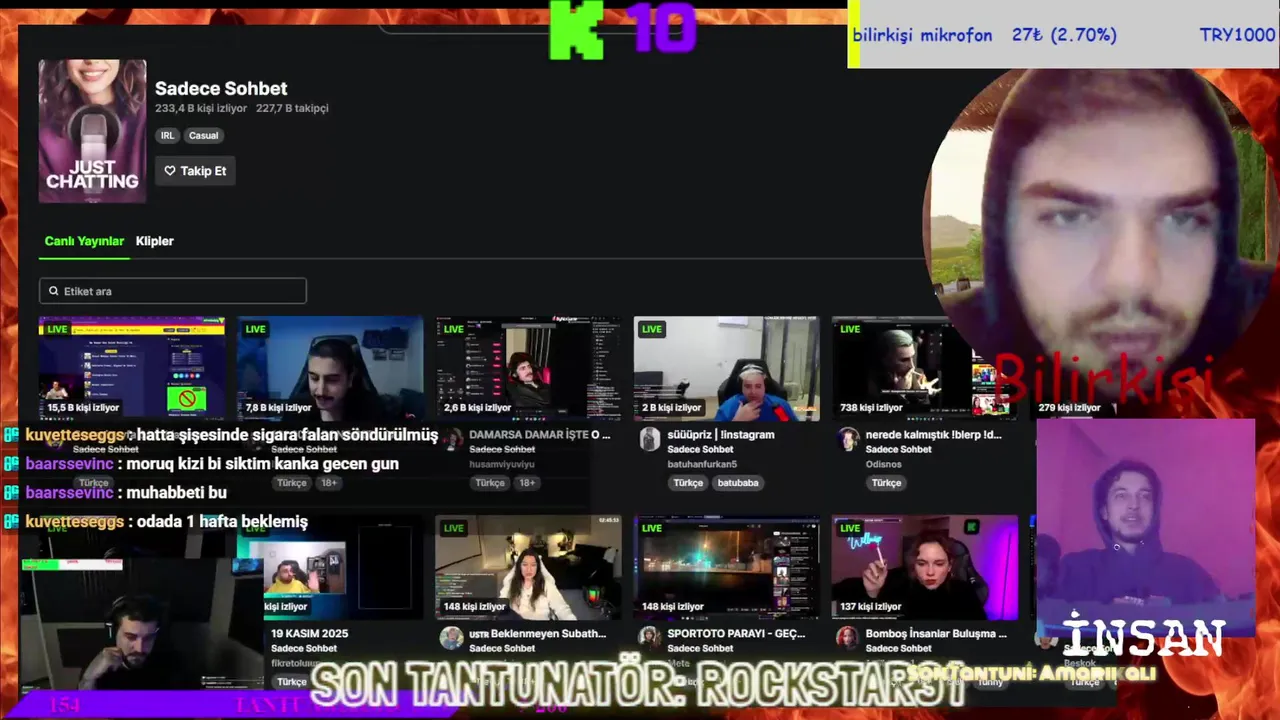
Task: Open the stream thumbnail with 2 B viewers
Action: coord(727,369)
